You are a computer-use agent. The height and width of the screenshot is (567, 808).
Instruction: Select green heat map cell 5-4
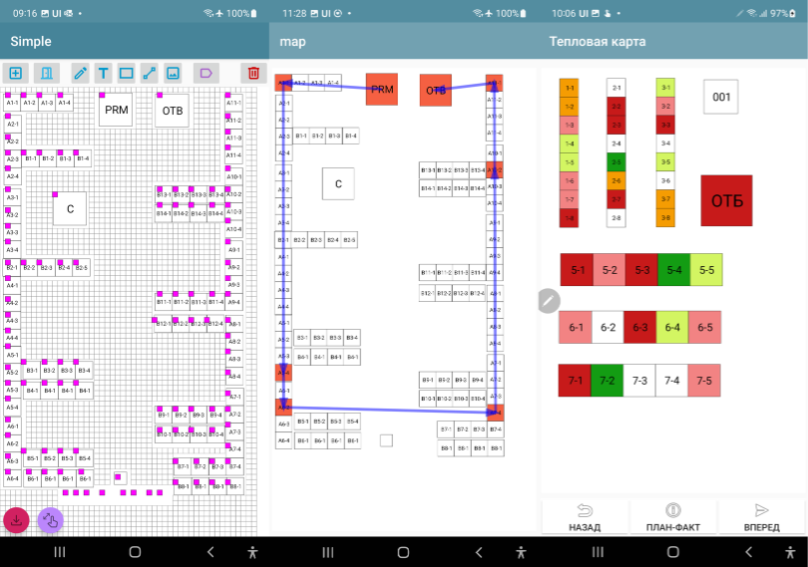[x=674, y=269]
